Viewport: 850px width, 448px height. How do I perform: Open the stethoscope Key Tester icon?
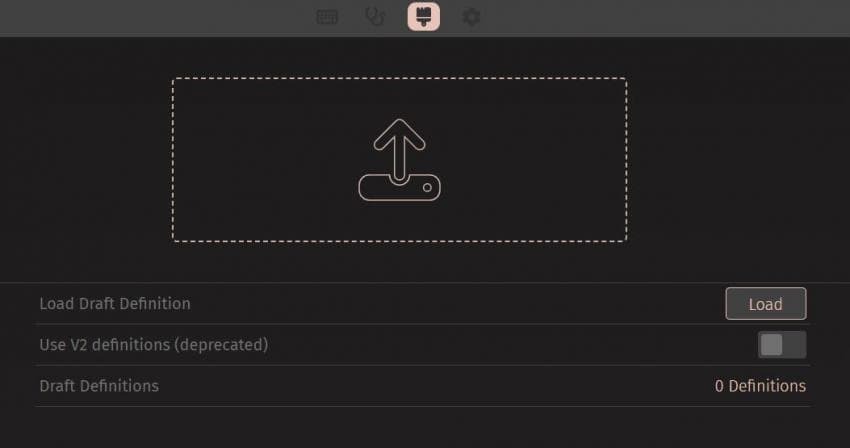tap(375, 17)
